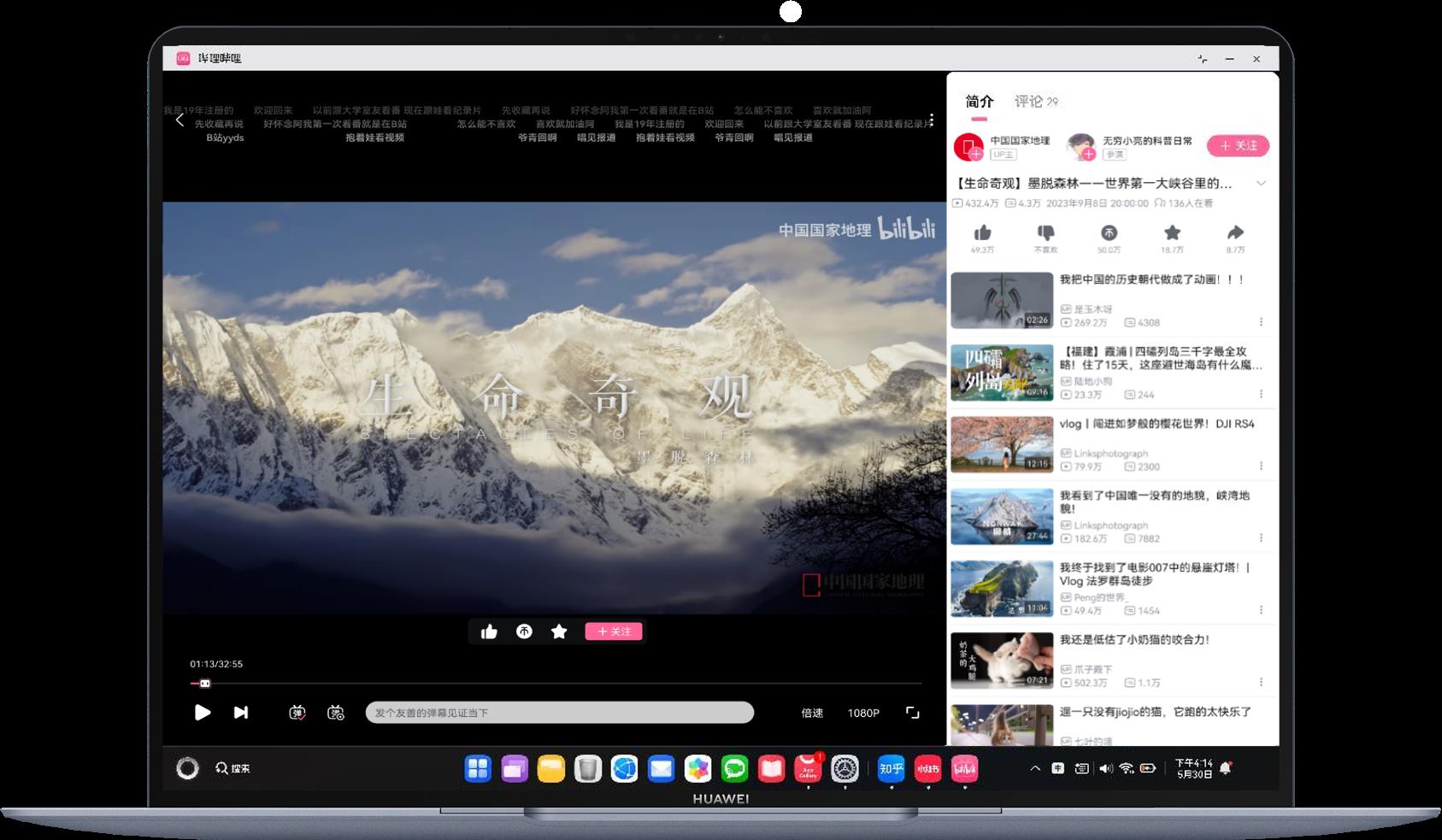The height and width of the screenshot is (840, 1442).
Task: Click the video title 【生命奇观】墨脱森林
Action: pos(1093,183)
